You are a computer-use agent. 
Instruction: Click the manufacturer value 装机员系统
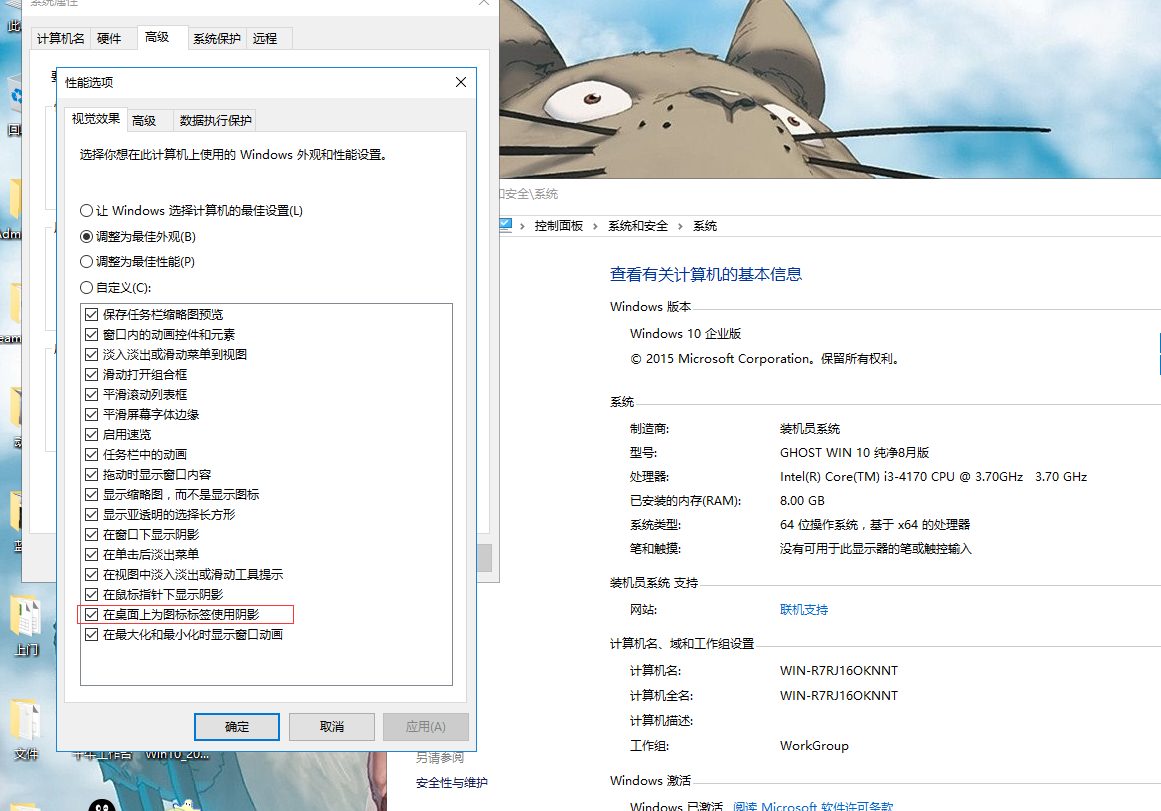tap(810, 429)
